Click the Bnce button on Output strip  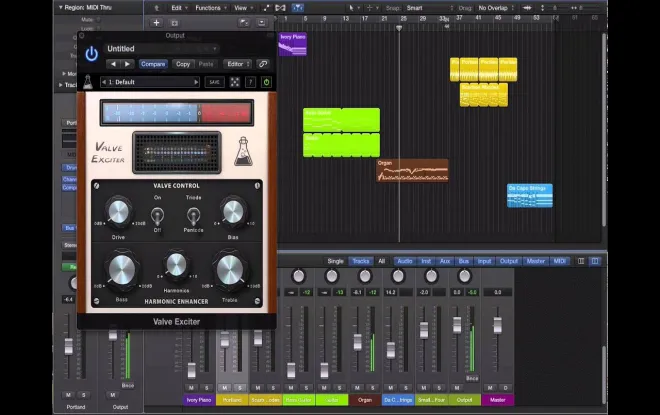(x=472, y=378)
